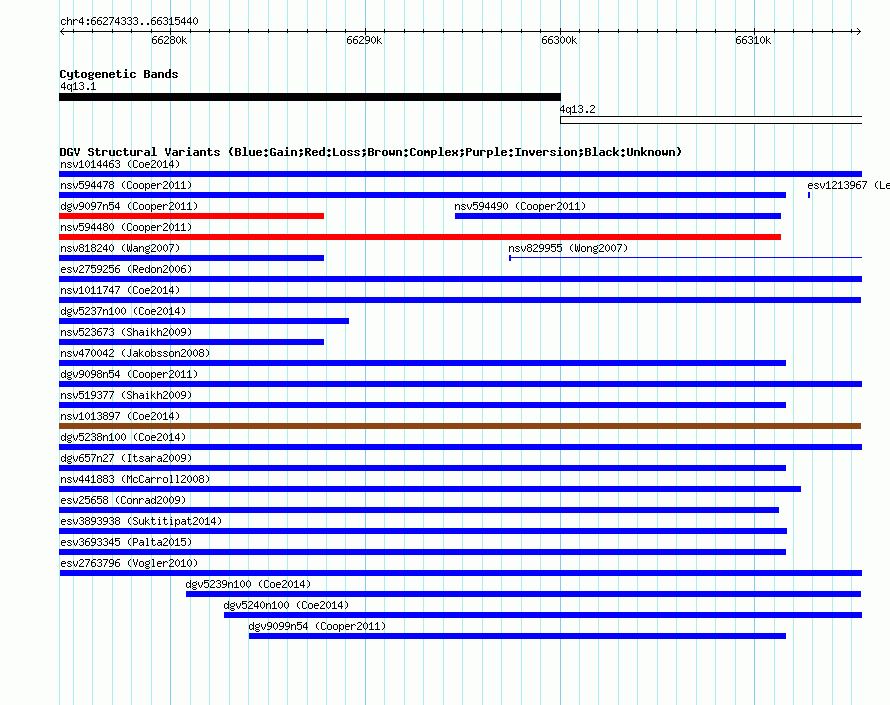
Task: Click the nsv818240 (Wang2007) label
Action: (x=120, y=249)
